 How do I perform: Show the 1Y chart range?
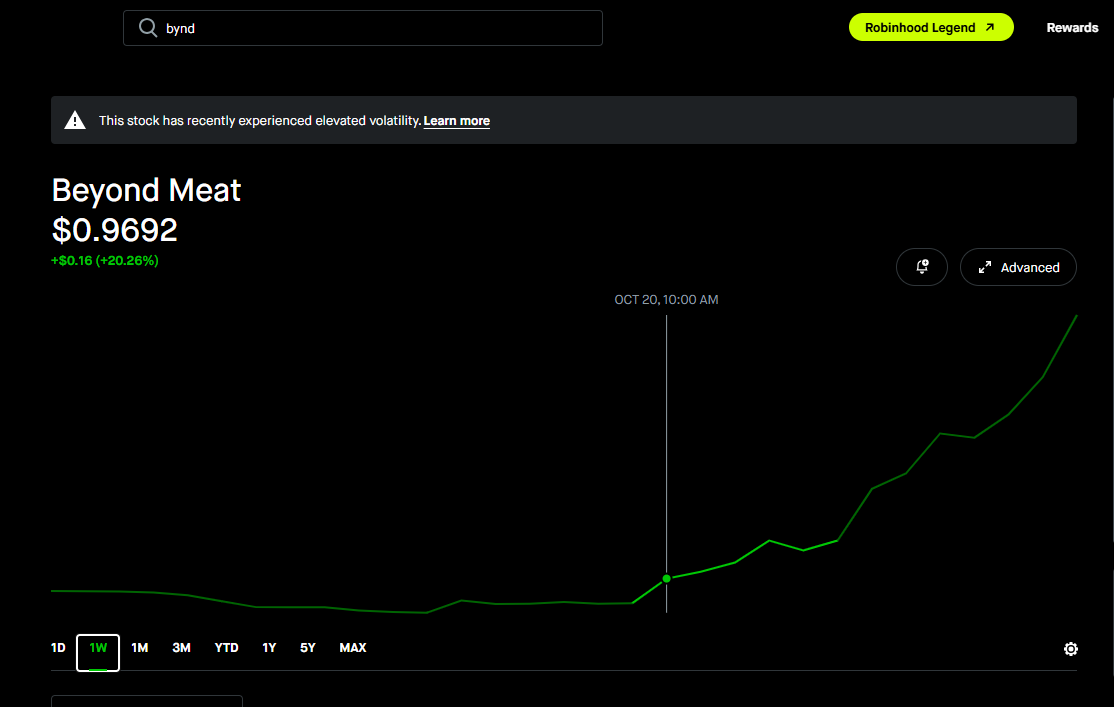click(269, 648)
